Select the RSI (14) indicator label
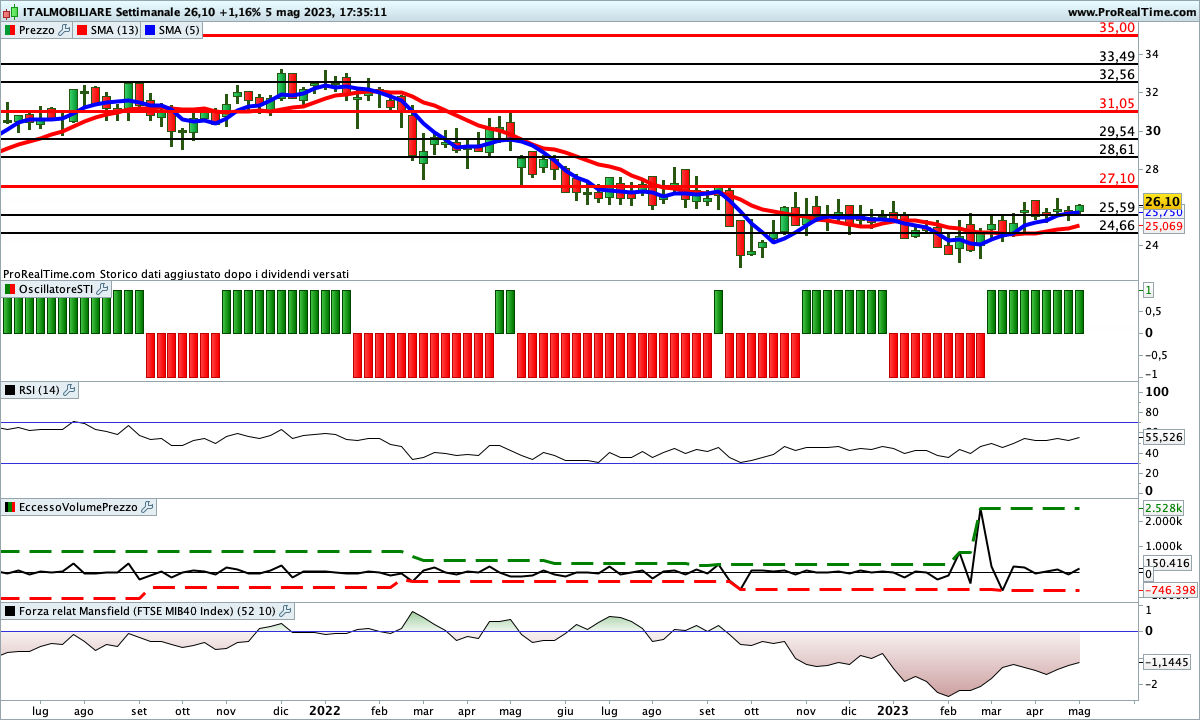 (41, 389)
